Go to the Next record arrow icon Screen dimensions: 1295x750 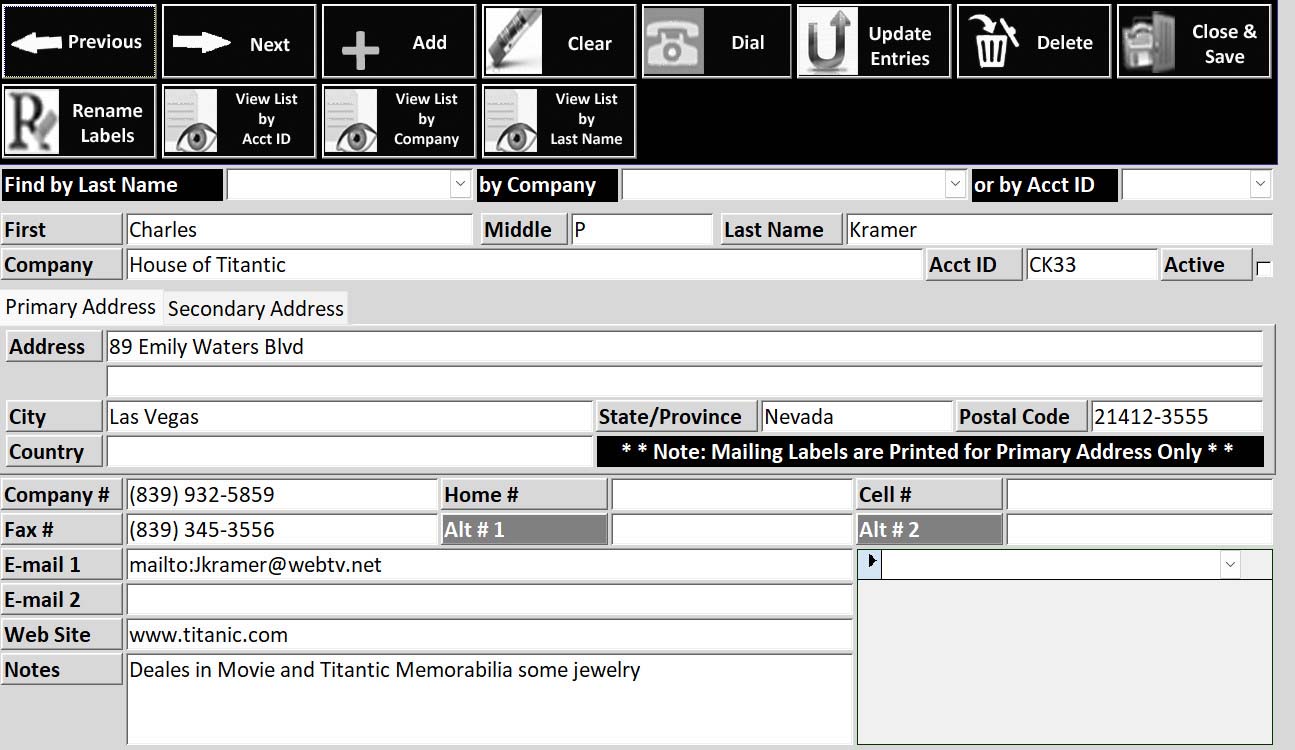[x=200, y=42]
